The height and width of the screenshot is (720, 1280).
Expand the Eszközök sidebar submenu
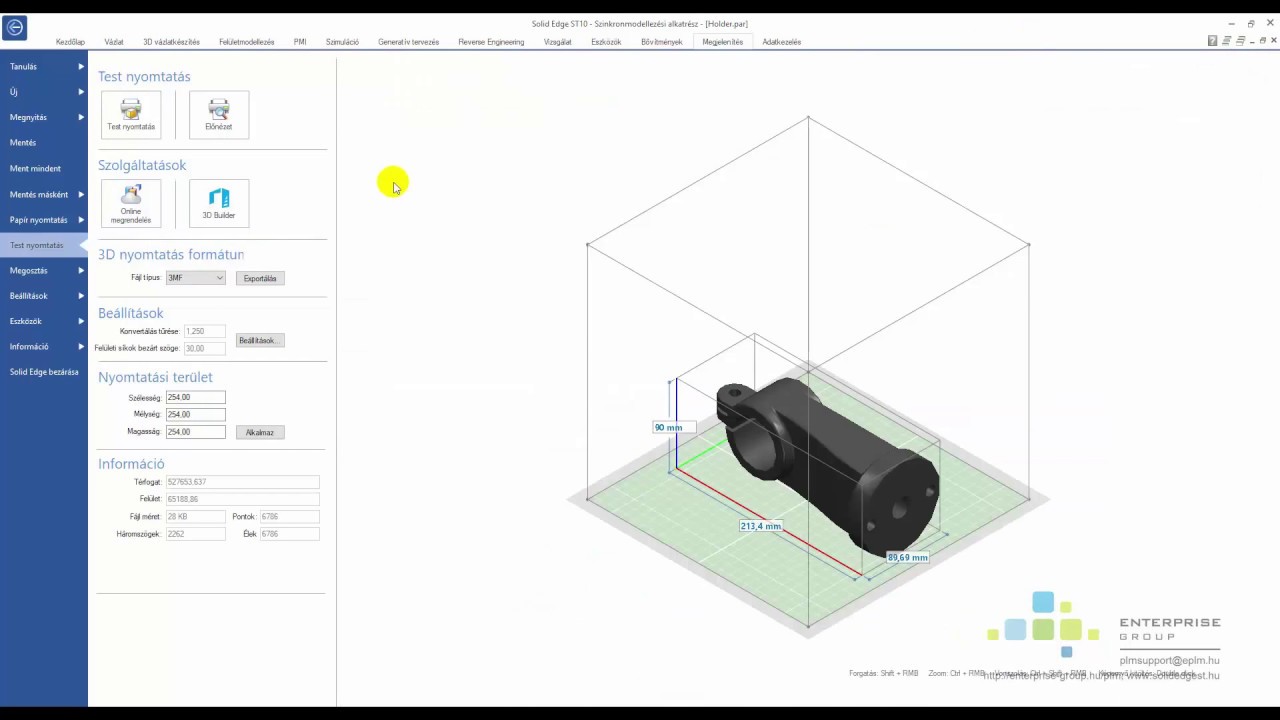pos(81,321)
